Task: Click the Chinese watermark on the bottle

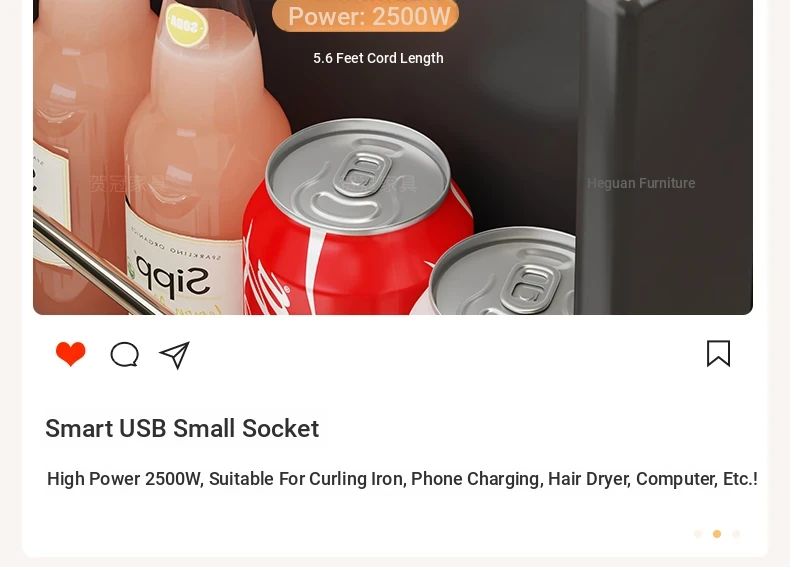Action: point(127,183)
